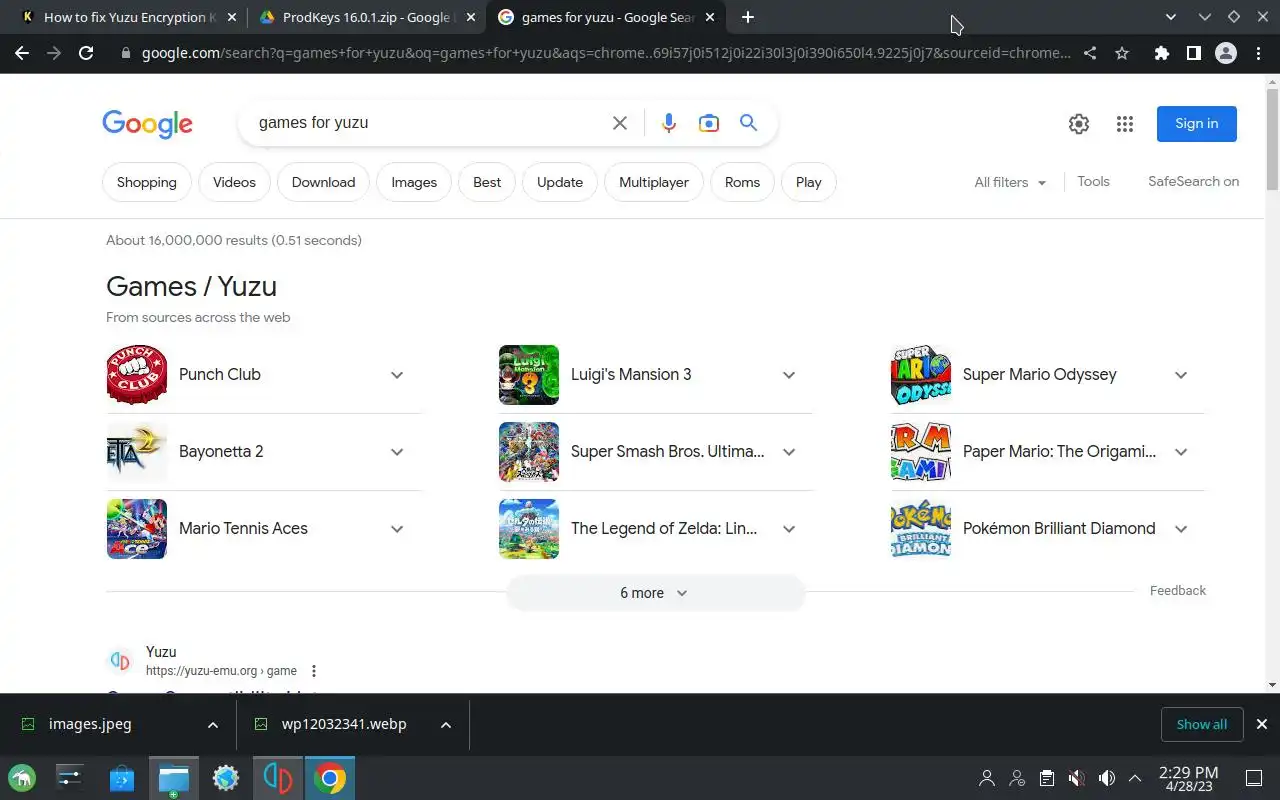Submit search with the magnifier icon
1280x800 pixels.
[748, 123]
